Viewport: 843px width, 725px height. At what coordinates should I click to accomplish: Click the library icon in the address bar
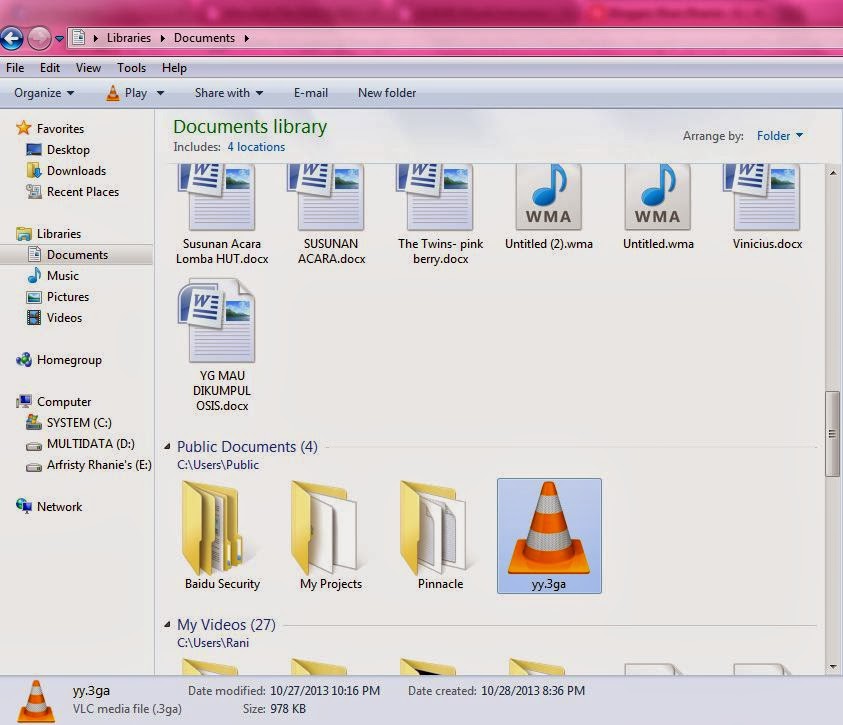tap(78, 38)
